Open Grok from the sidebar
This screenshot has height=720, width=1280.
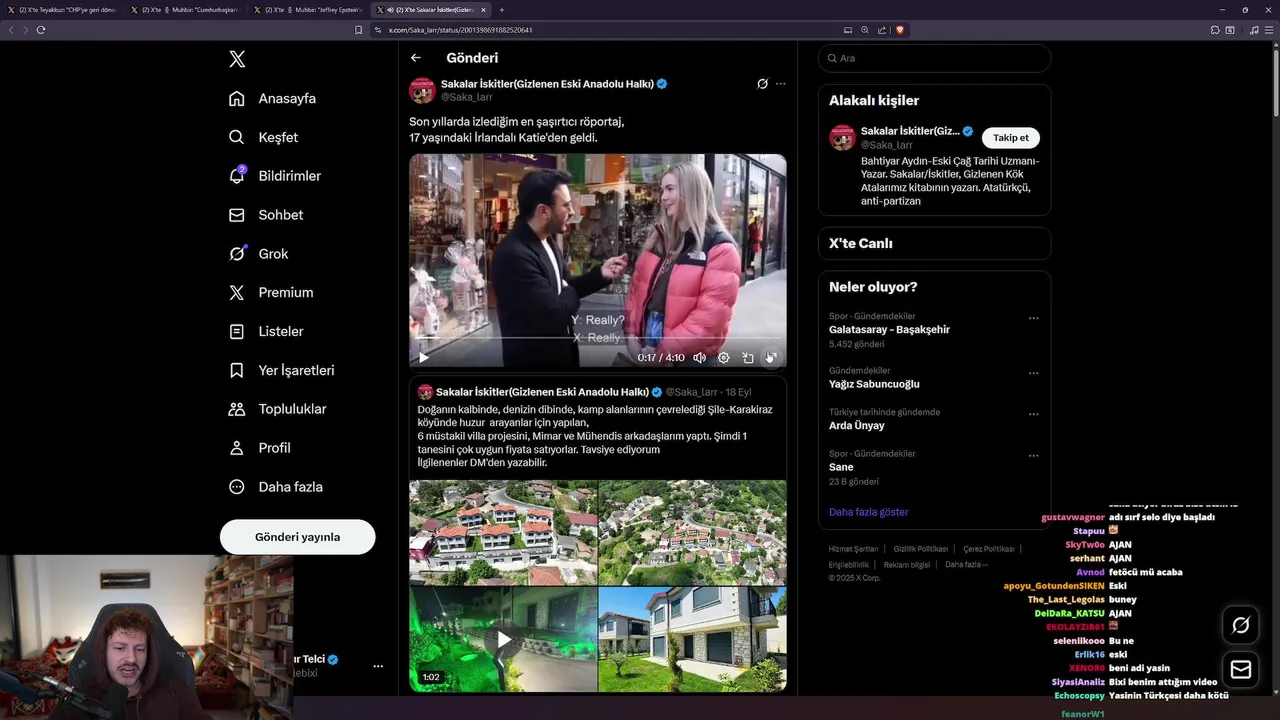click(259, 254)
